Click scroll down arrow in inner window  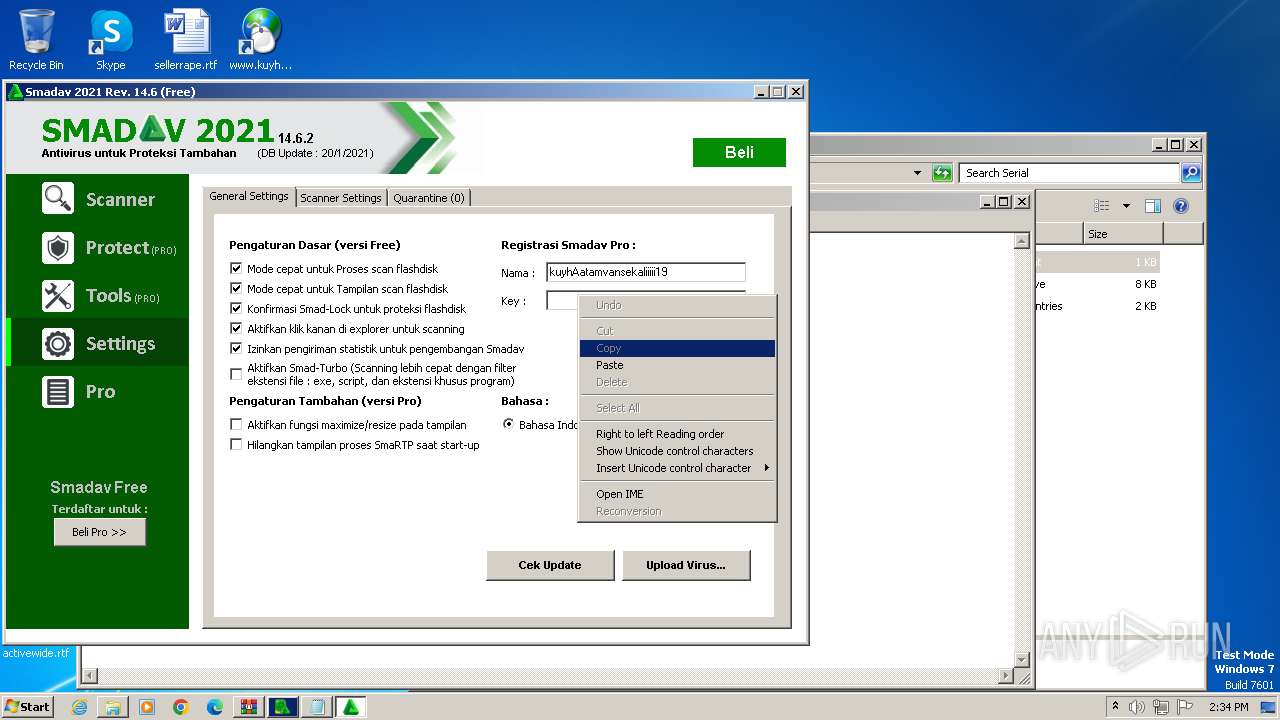(1021, 659)
